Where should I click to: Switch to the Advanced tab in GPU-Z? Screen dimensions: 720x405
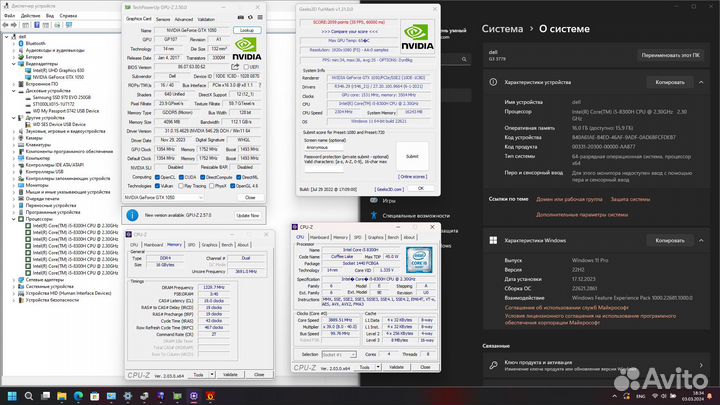[x=184, y=19]
